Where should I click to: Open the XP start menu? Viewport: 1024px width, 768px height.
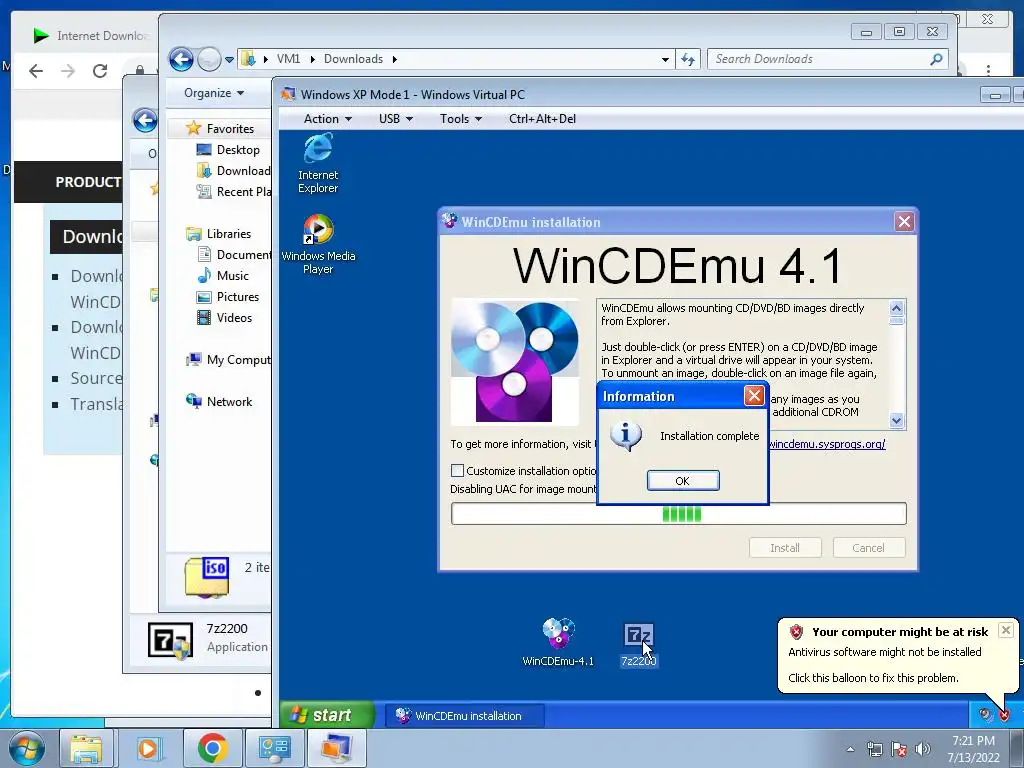[328, 715]
